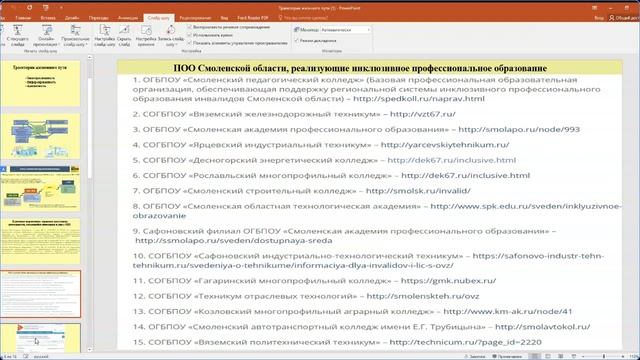Click the Sign in (Вход) link

(x=599, y=18)
